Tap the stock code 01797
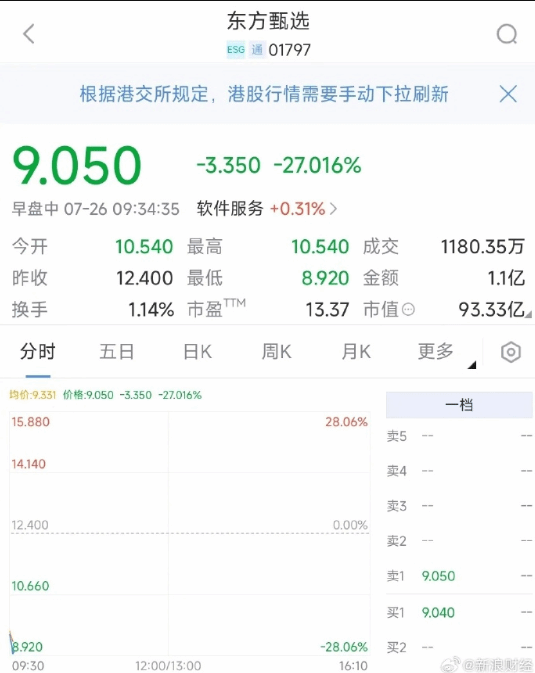The height and width of the screenshot is (673, 535). click(x=289, y=50)
